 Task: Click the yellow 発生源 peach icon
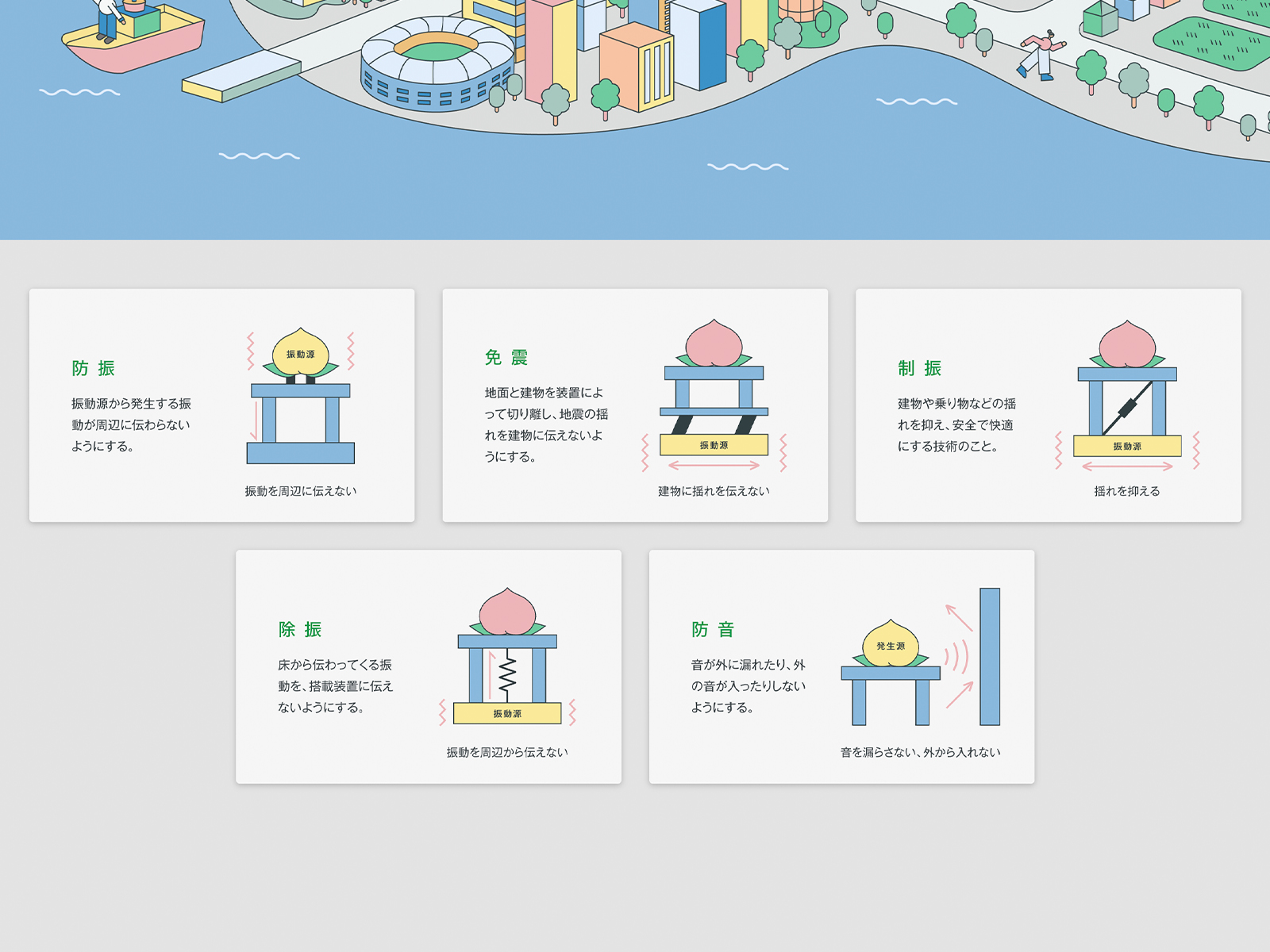point(891,644)
